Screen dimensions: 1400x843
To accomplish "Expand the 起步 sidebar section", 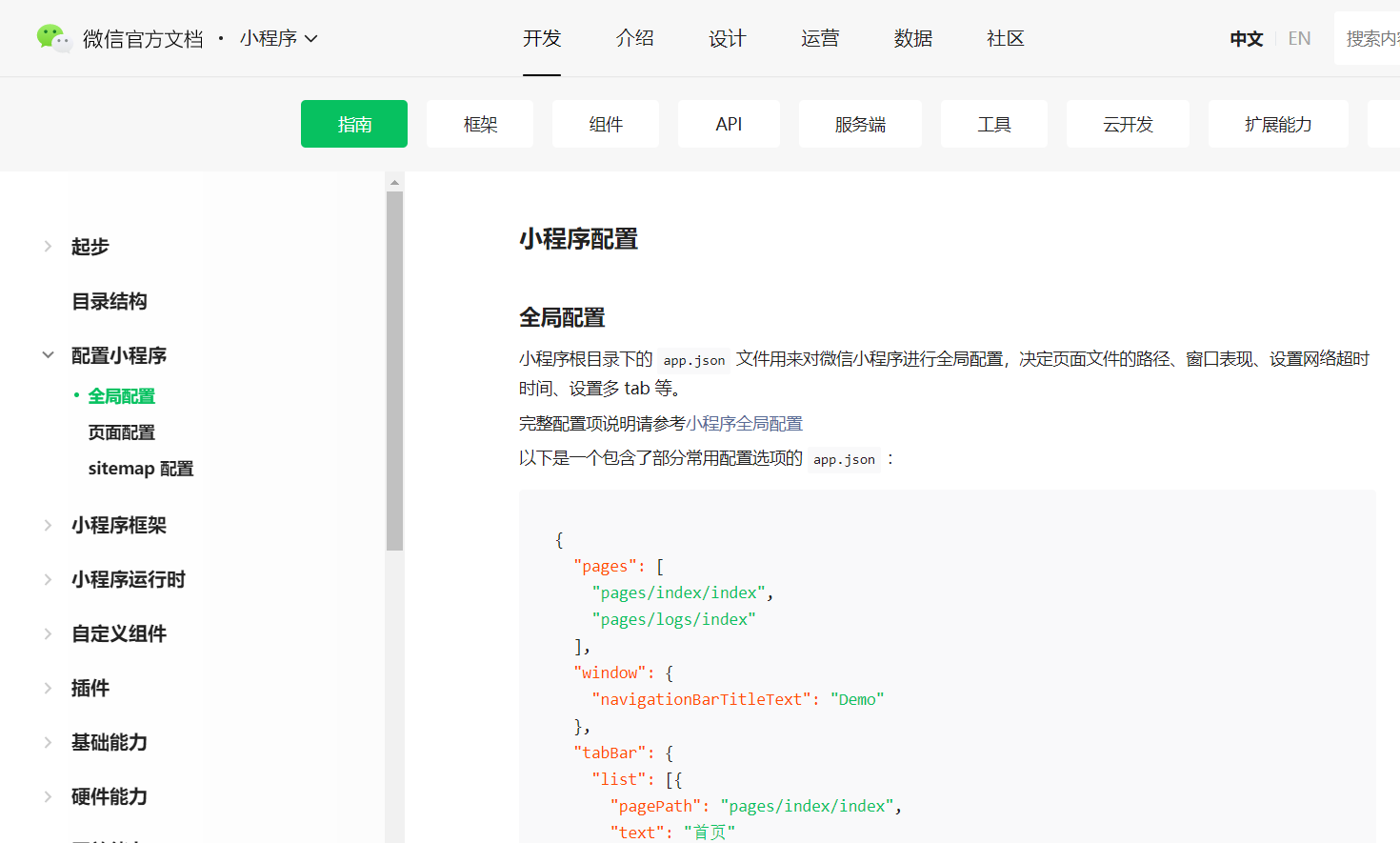I will 48,247.
